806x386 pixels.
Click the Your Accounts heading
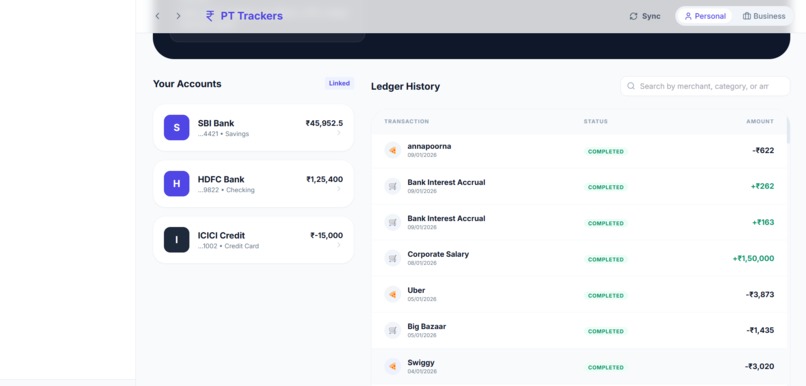[x=187, y=84]
